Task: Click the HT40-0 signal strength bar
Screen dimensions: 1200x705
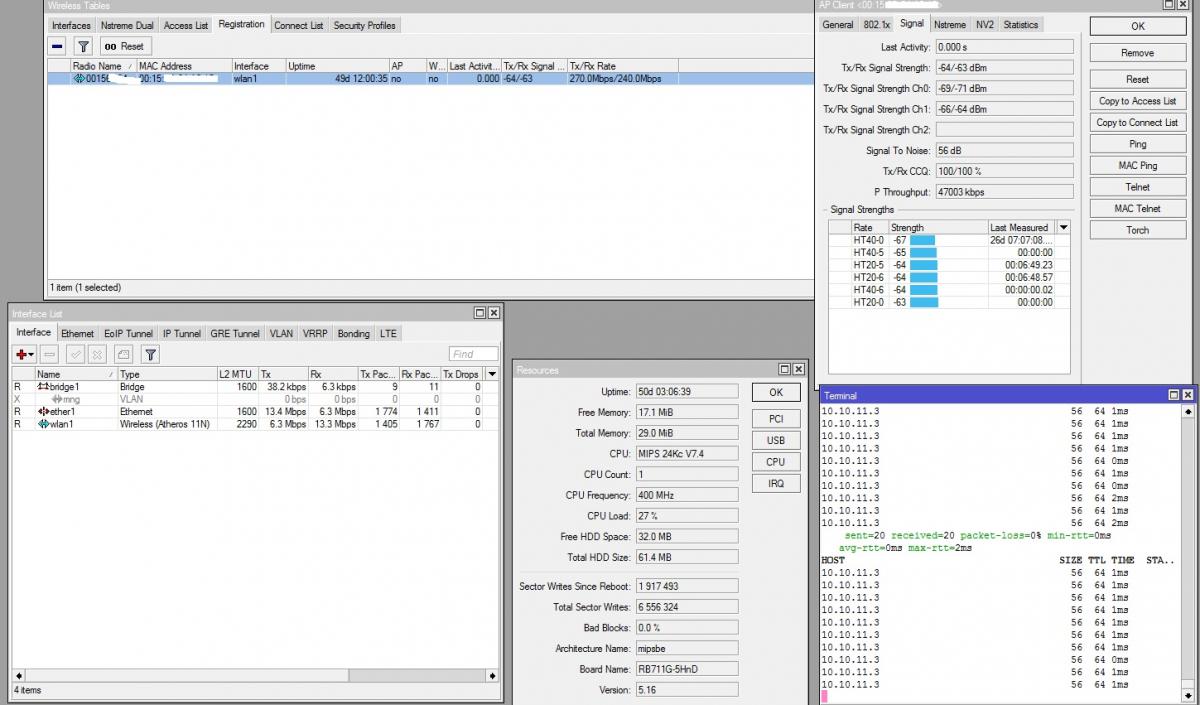Action: pos(922,241)
